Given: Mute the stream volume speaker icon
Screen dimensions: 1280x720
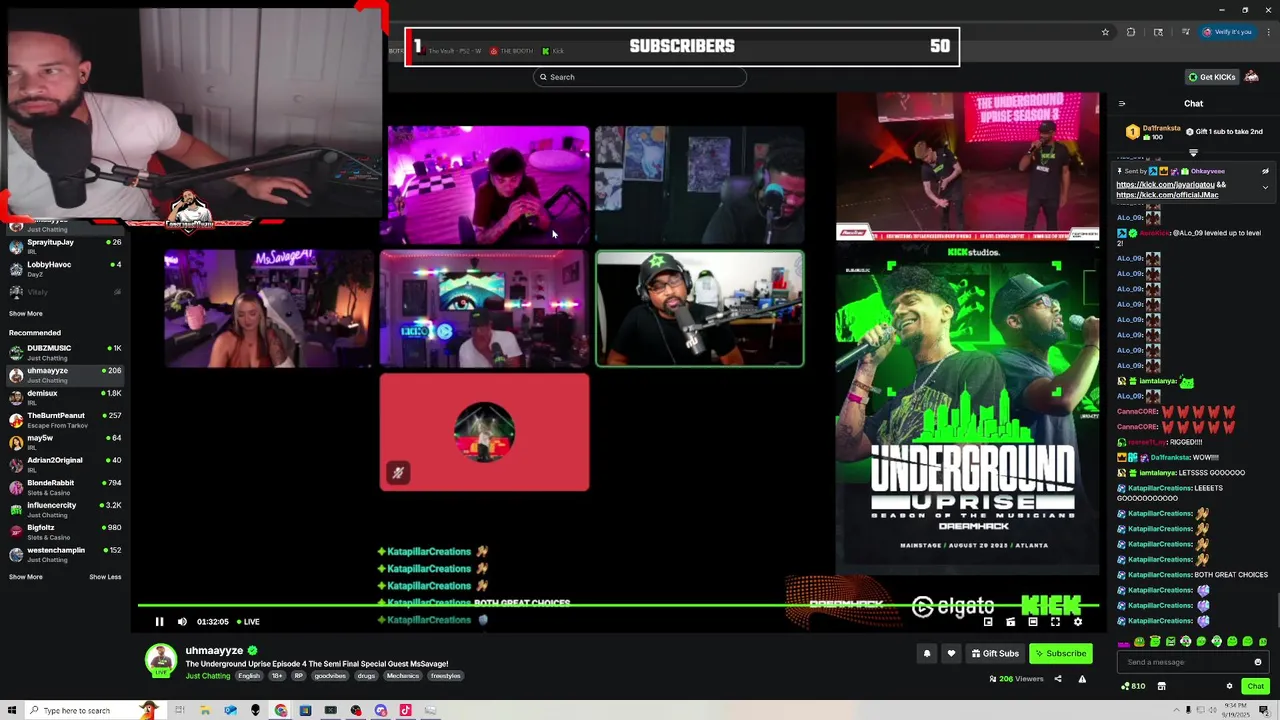Looking at the screenshot, I should point(182,622).
